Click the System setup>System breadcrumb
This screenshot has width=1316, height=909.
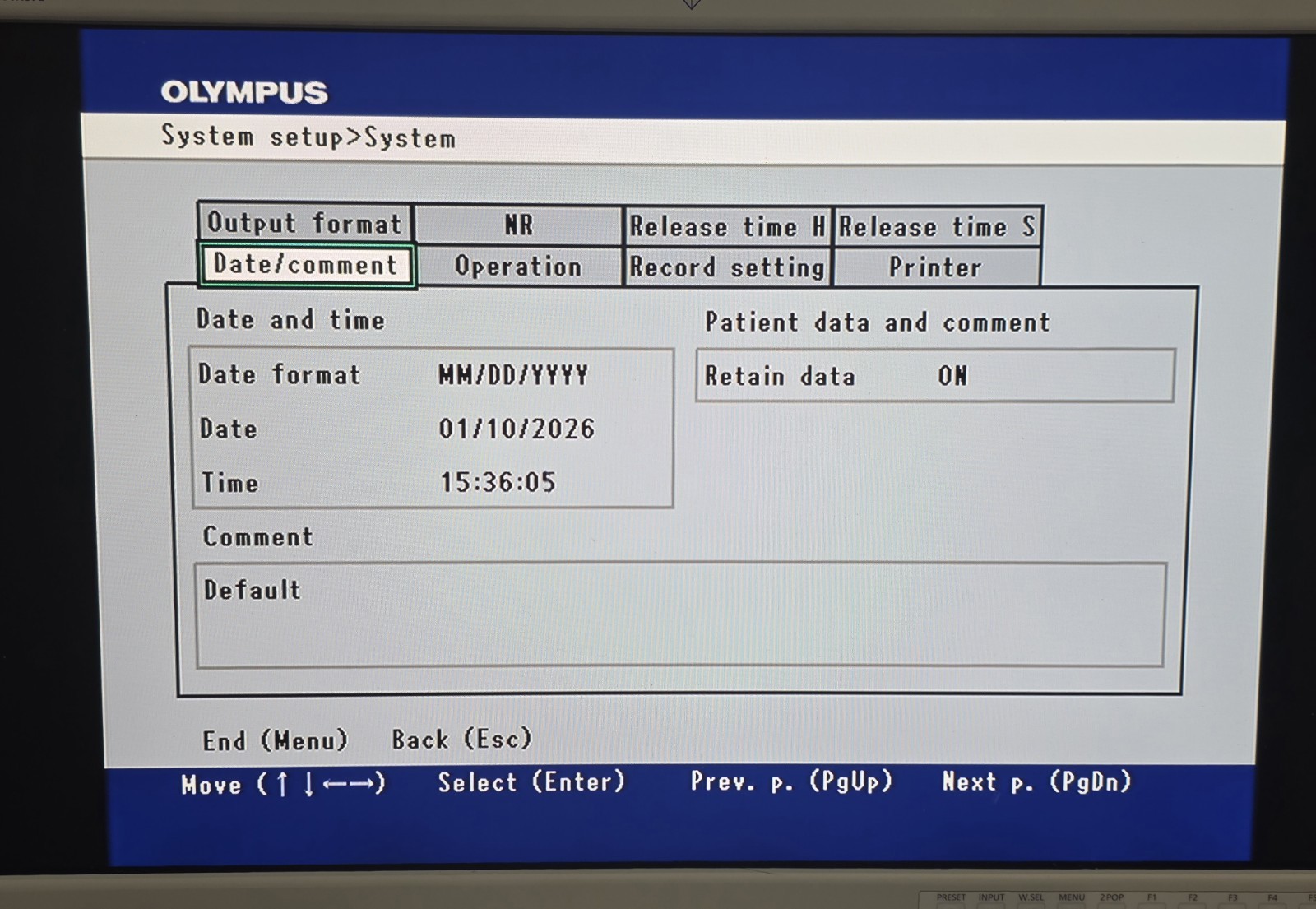click(x=308, y=137)
